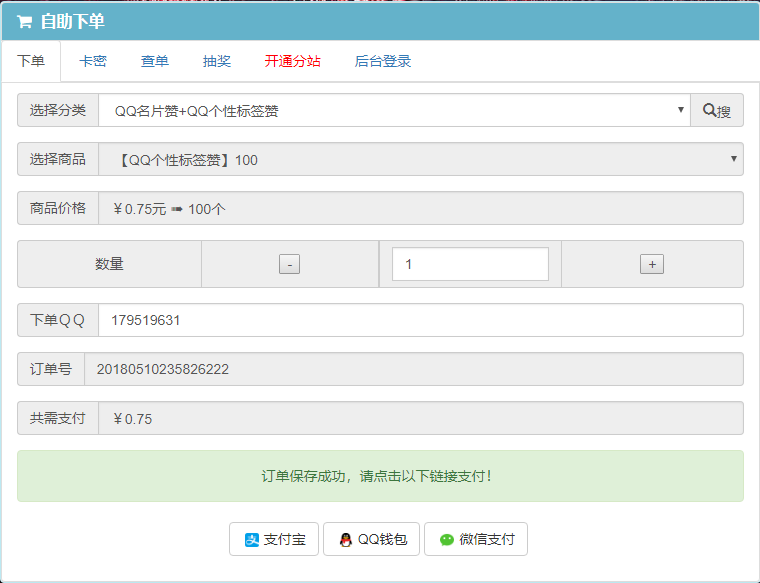Click the 共需支付 label
The image size is (760, 583).
58,418
